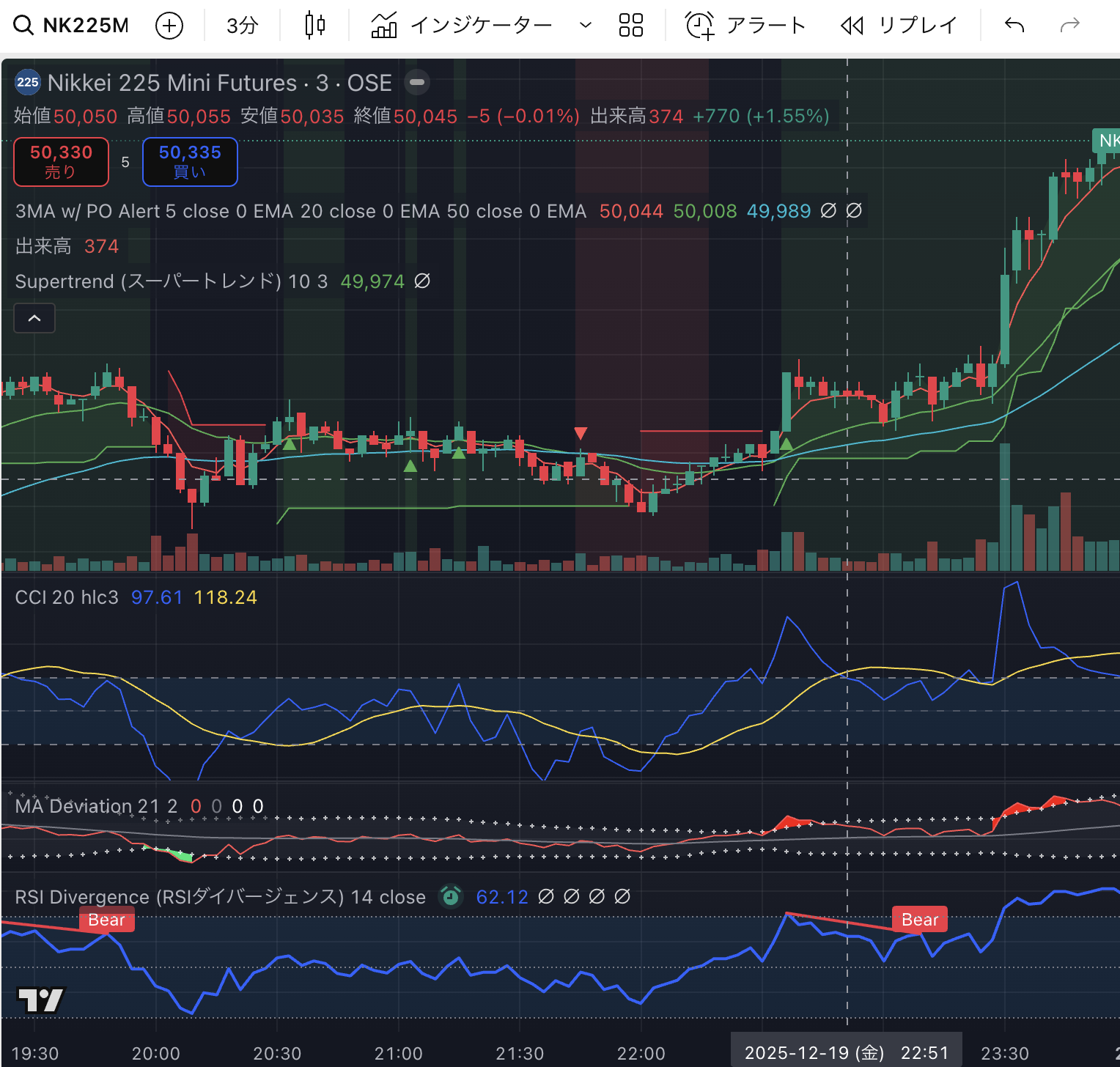This screenshot has width=1120, height=1067.
Task: Click the 50,335 買い buy button
Action: tap(190, 161)
